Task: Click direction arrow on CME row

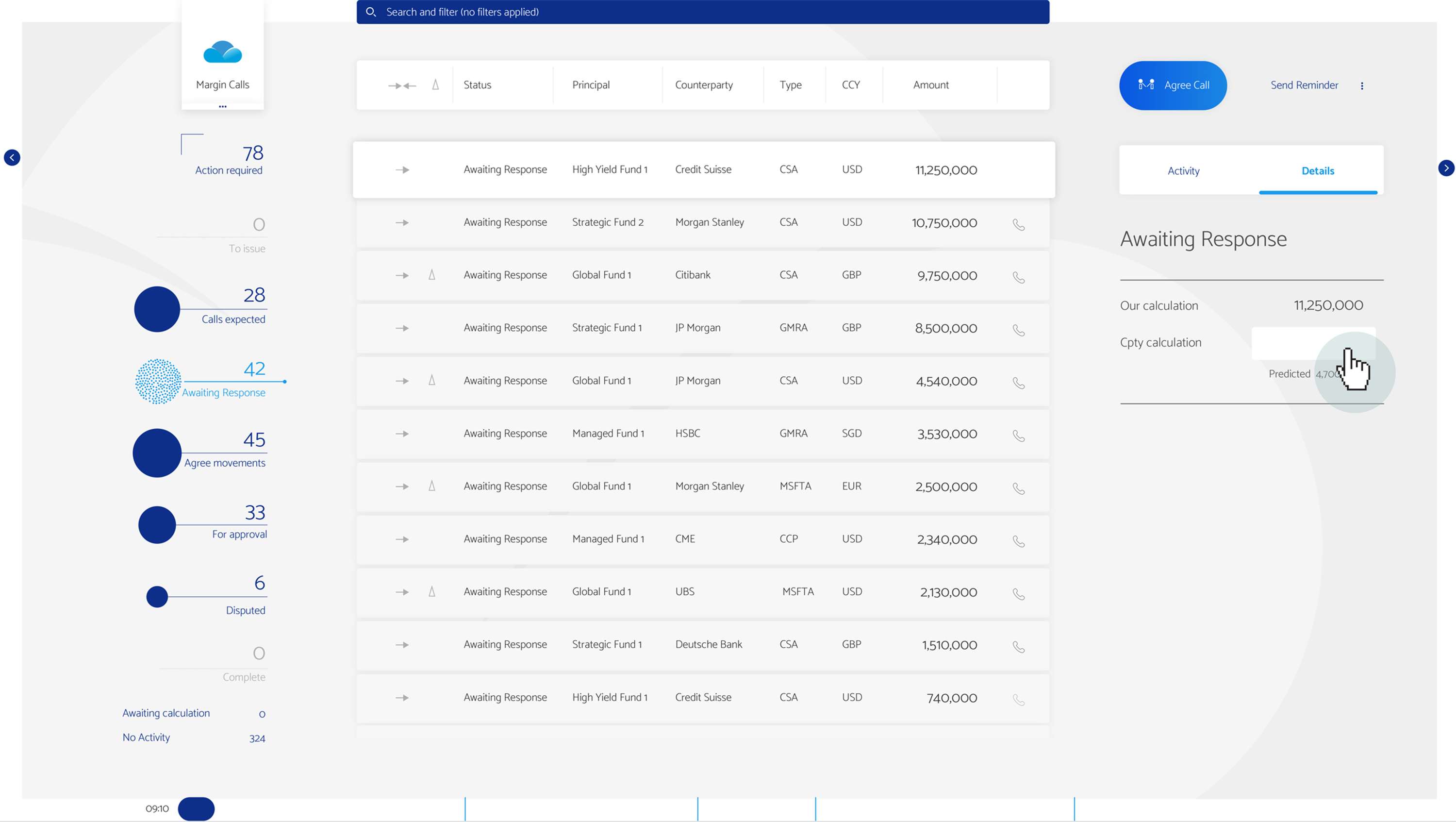Action: point(402,539)
